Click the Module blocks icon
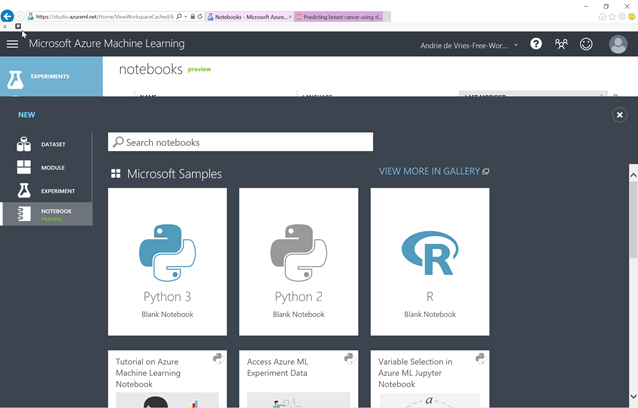The width and height of the screenshot is (638, 408). coord(24,167)
